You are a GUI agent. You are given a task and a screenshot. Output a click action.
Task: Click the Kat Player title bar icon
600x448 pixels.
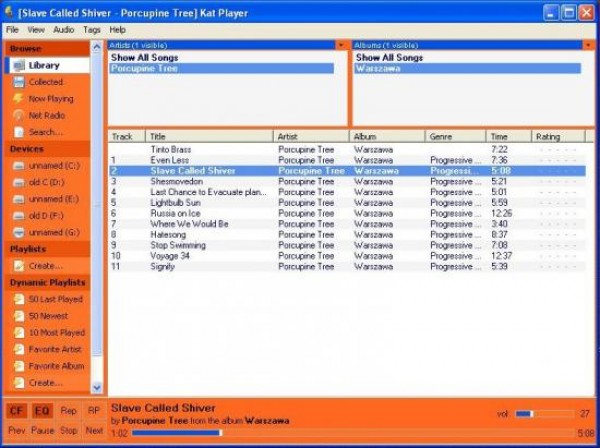(9, 13)
